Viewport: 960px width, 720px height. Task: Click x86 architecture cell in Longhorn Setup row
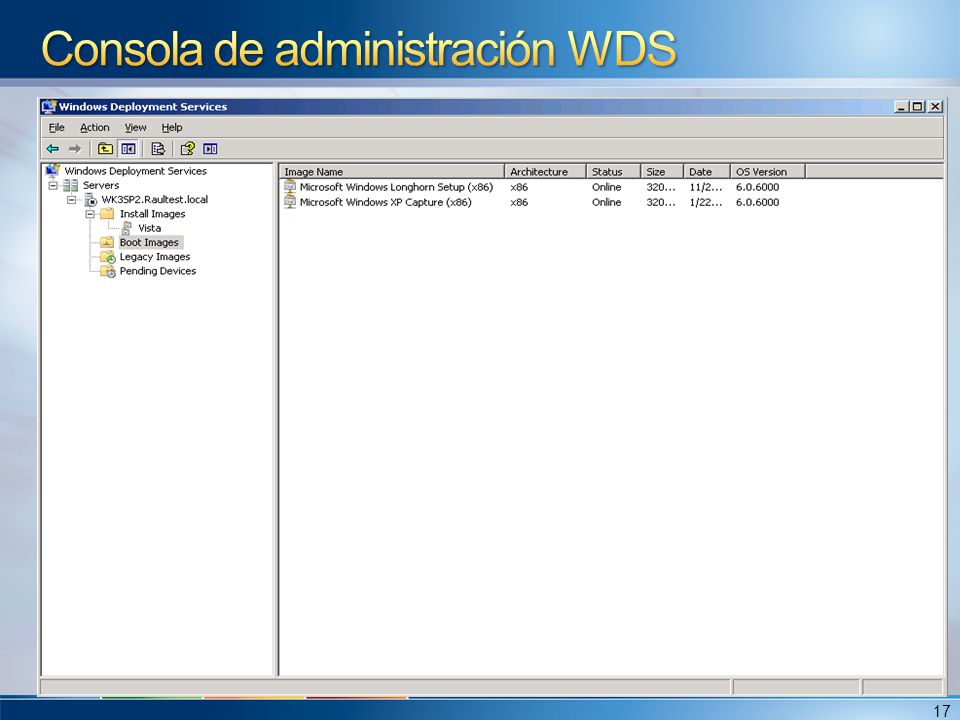(519, 187)
